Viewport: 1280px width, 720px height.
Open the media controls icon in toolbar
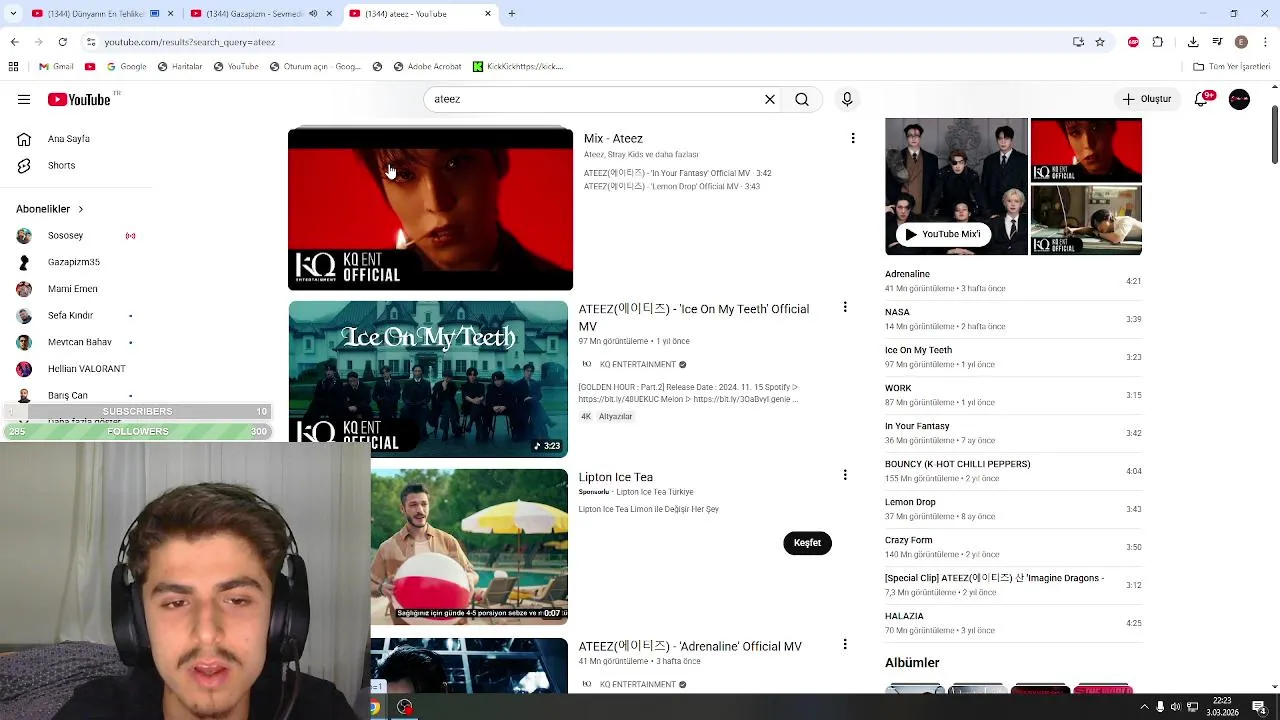pyautogui.click(x=1217, y=42)
